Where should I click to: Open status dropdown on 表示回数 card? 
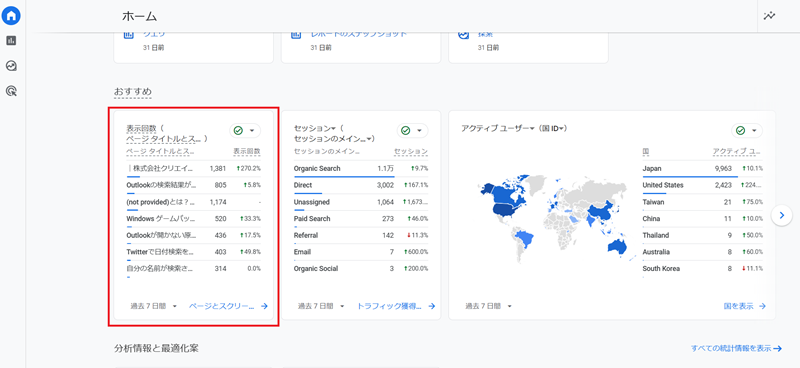point(245,131)
